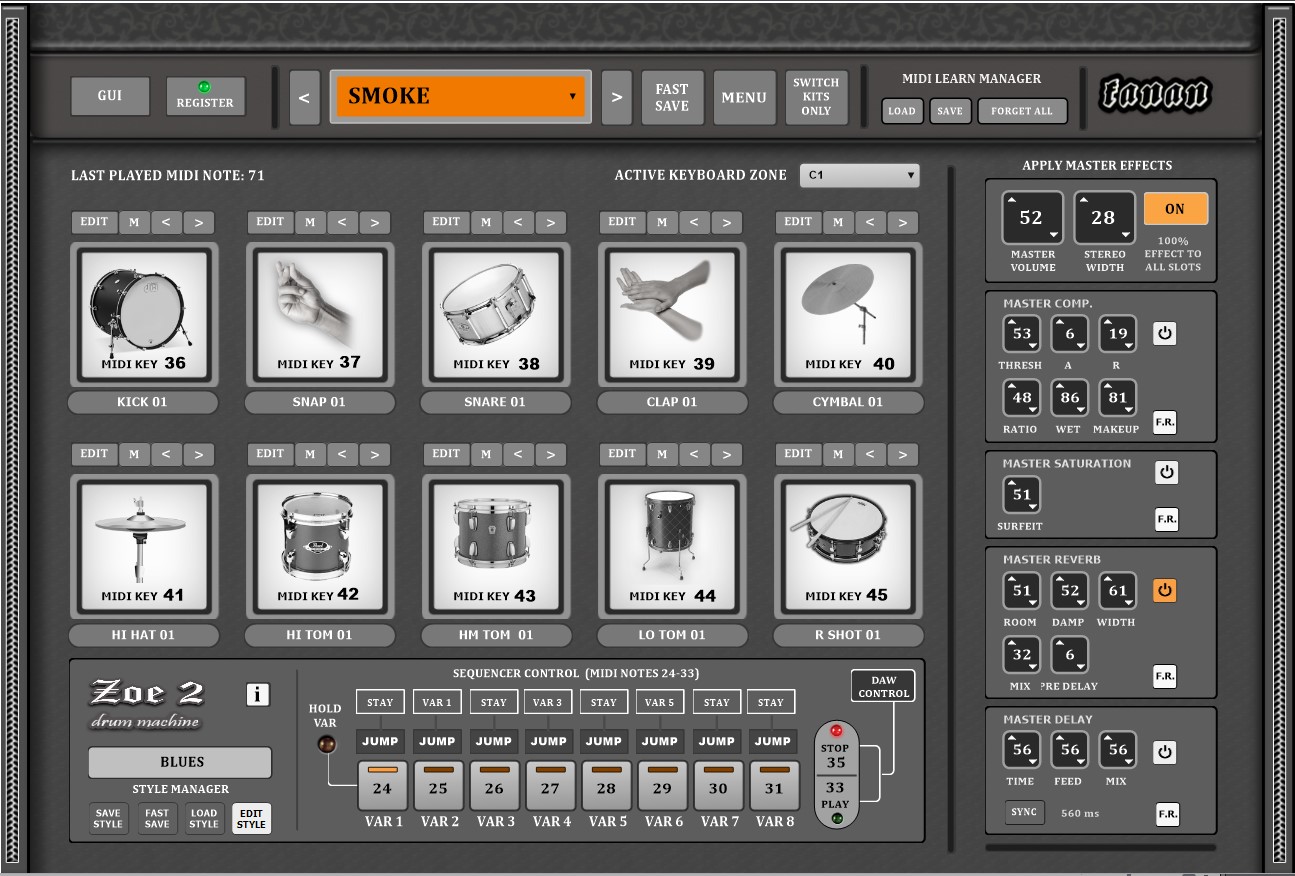Screen dimensions: 1295x876
Task: Toggle the Master Reverb power button
Action: coord(1165,590)
